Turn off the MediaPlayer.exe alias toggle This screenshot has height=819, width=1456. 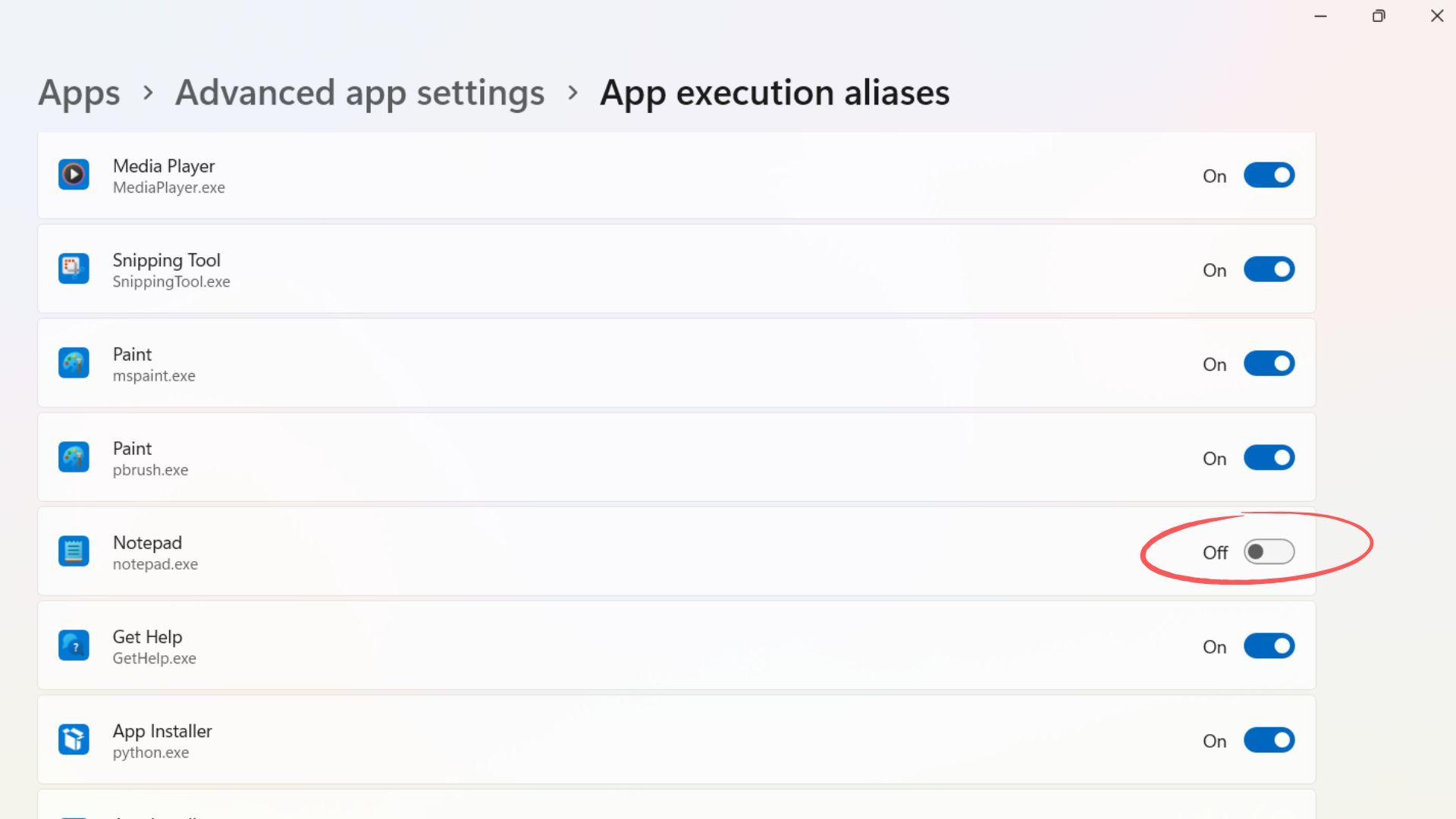coord(1269,175)
